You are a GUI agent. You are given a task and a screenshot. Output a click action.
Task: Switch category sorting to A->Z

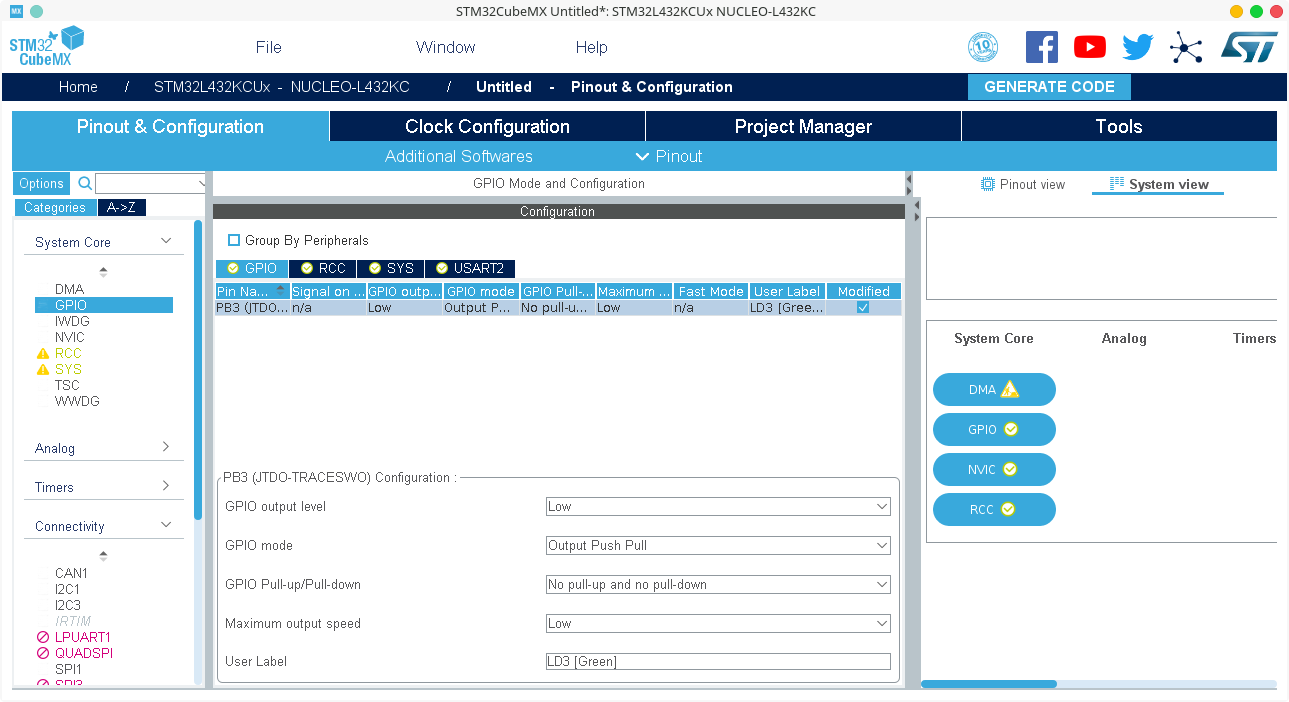click(x=121, y=208)
